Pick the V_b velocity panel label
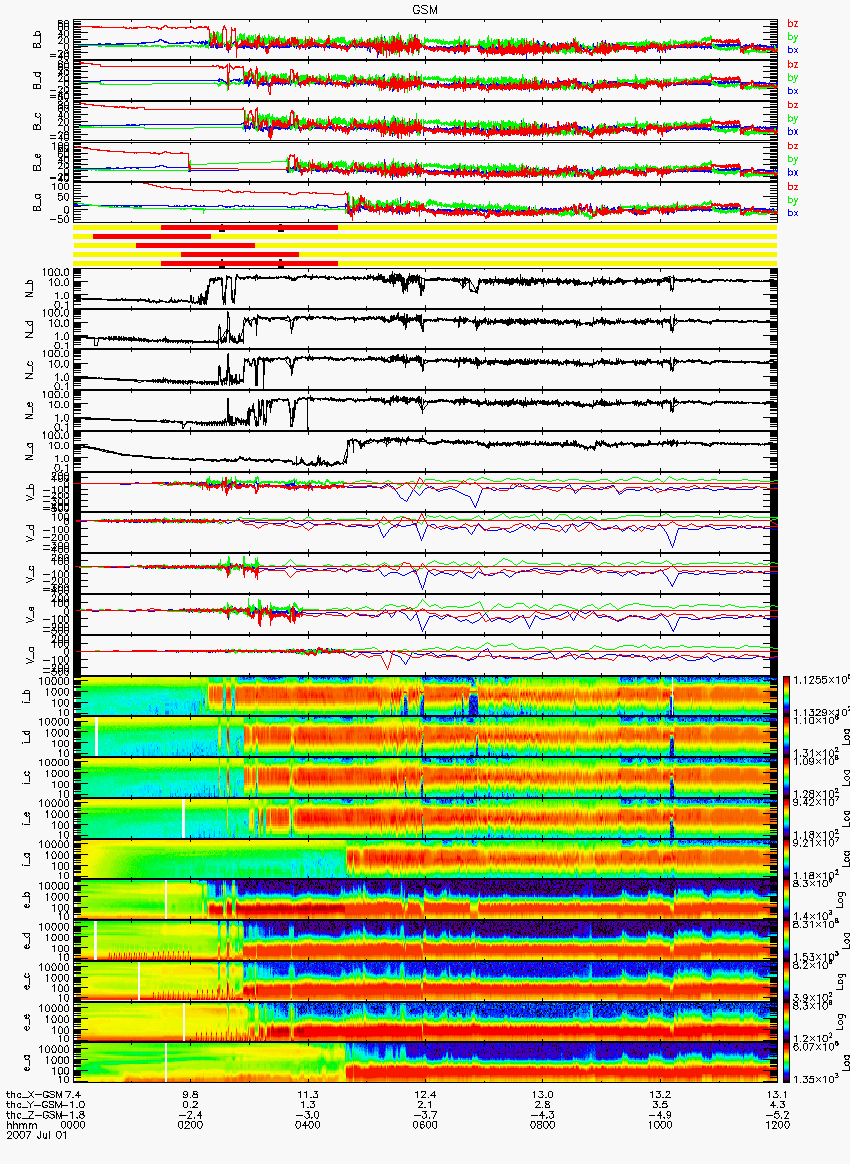 click(x=30, y=493)
